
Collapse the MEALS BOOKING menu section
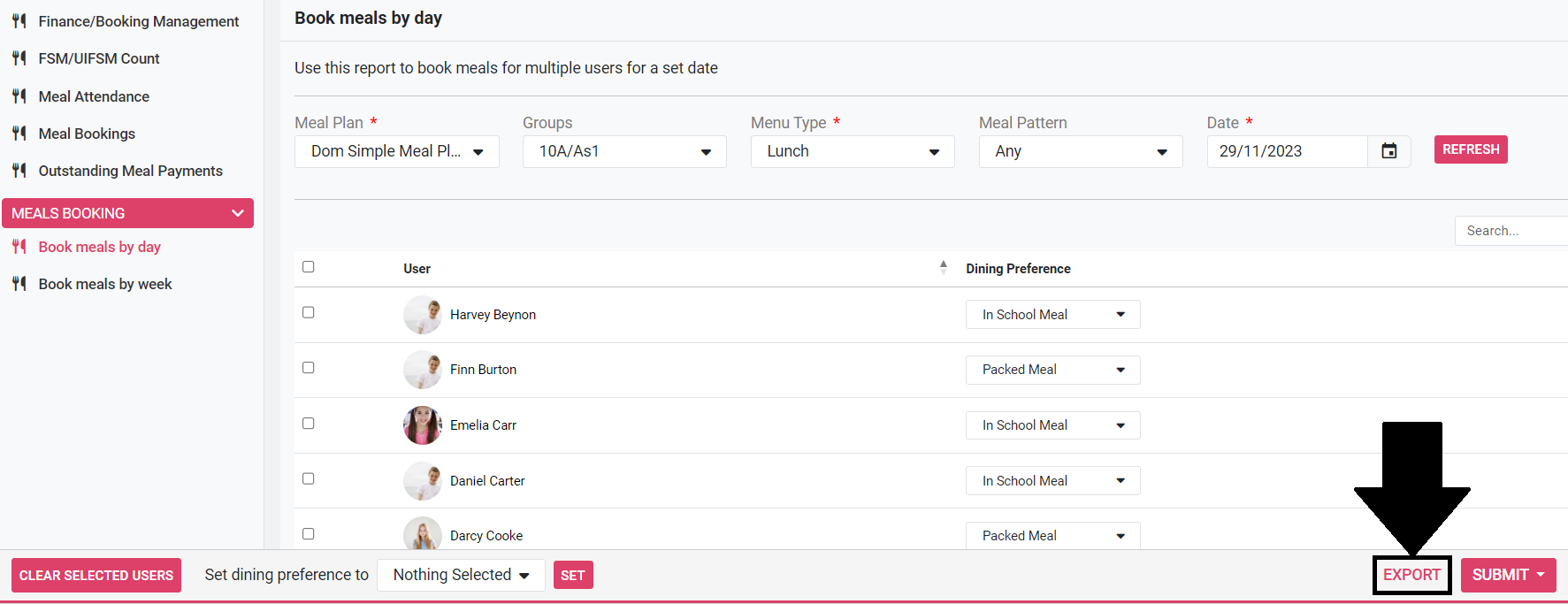(x=237, y=213)
